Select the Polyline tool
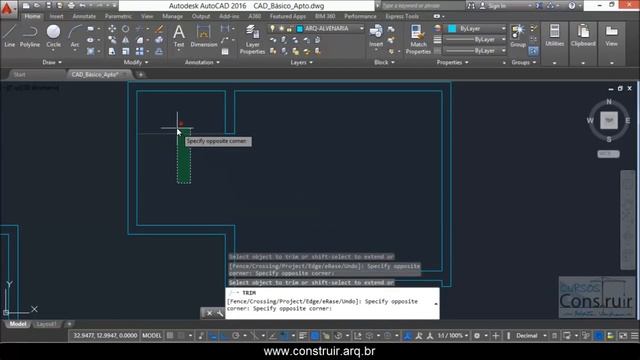The height and width of the screenshot is (360, 640). (30, 36)
